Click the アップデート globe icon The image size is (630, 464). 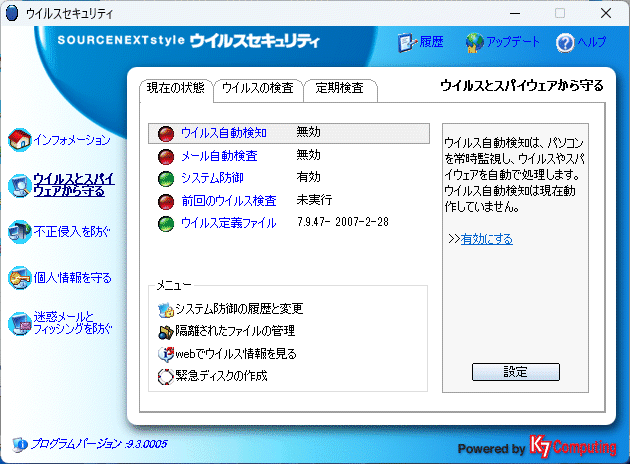pyautogui.click(x=475, y=42)
